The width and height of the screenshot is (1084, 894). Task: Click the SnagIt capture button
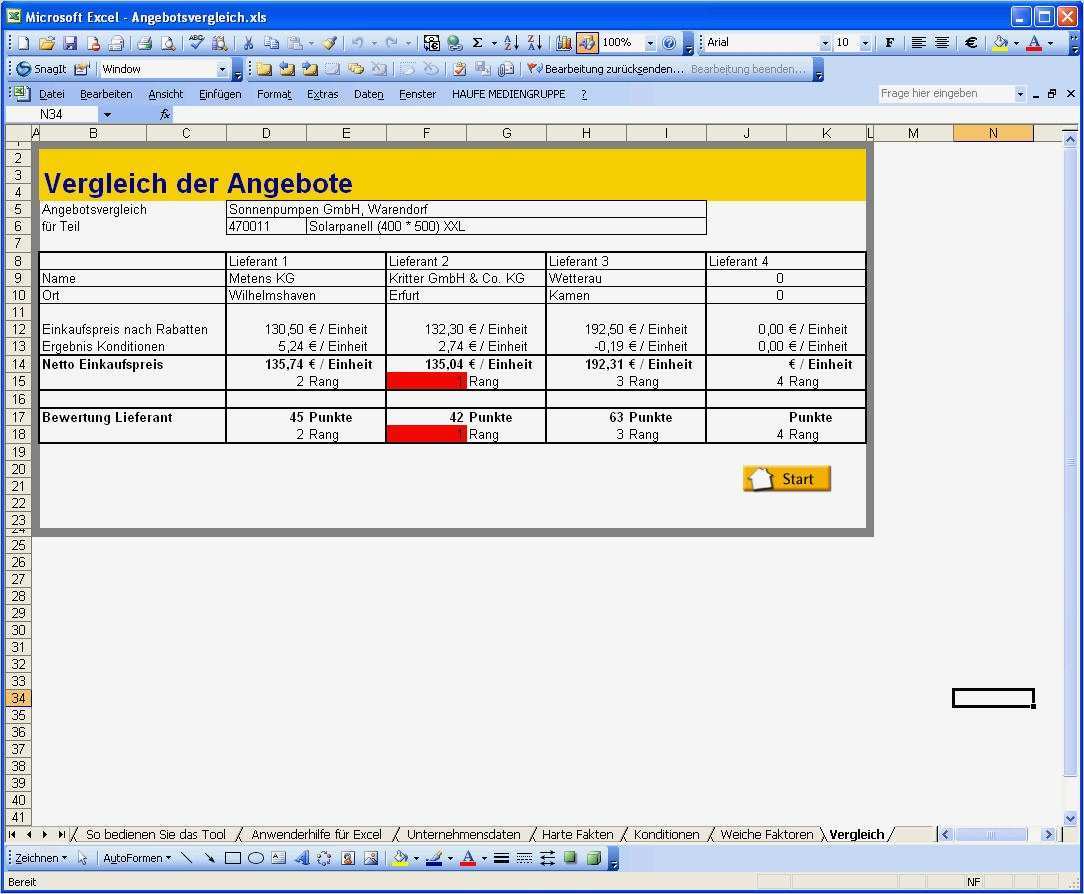click(42, 69)
